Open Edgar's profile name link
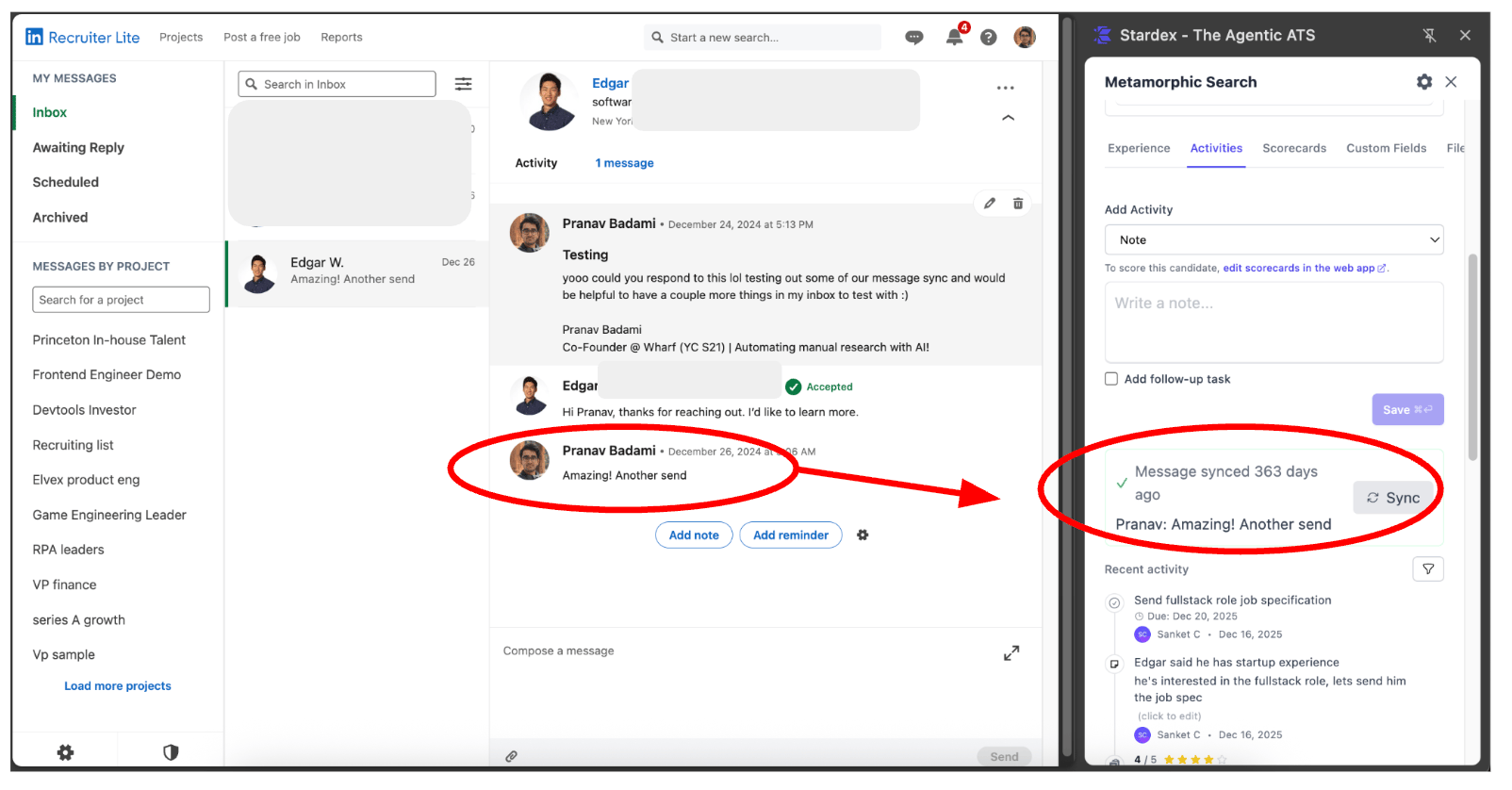The width and height of the screenshot is (1512, 790). click(610, 83)
